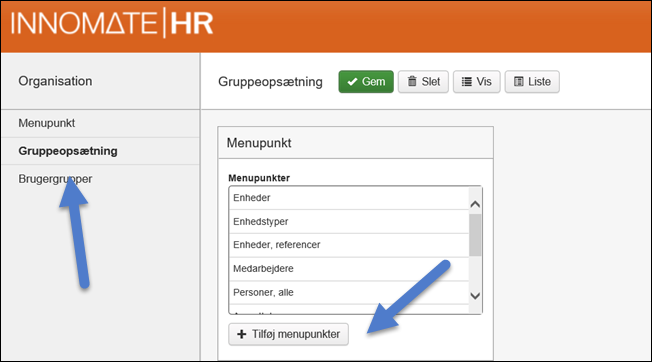Click the Gruppeopsætning page title

(x=270, y=81)
